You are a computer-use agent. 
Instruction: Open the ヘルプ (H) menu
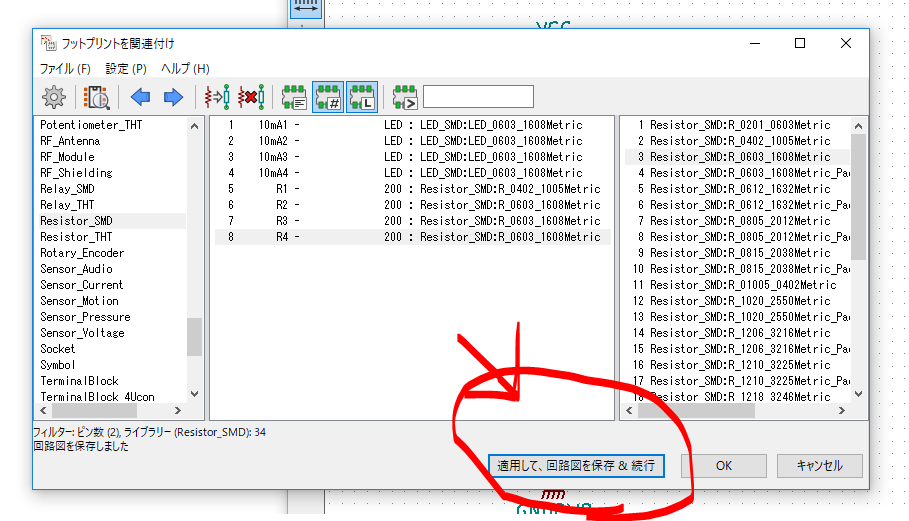pos(185,68)
